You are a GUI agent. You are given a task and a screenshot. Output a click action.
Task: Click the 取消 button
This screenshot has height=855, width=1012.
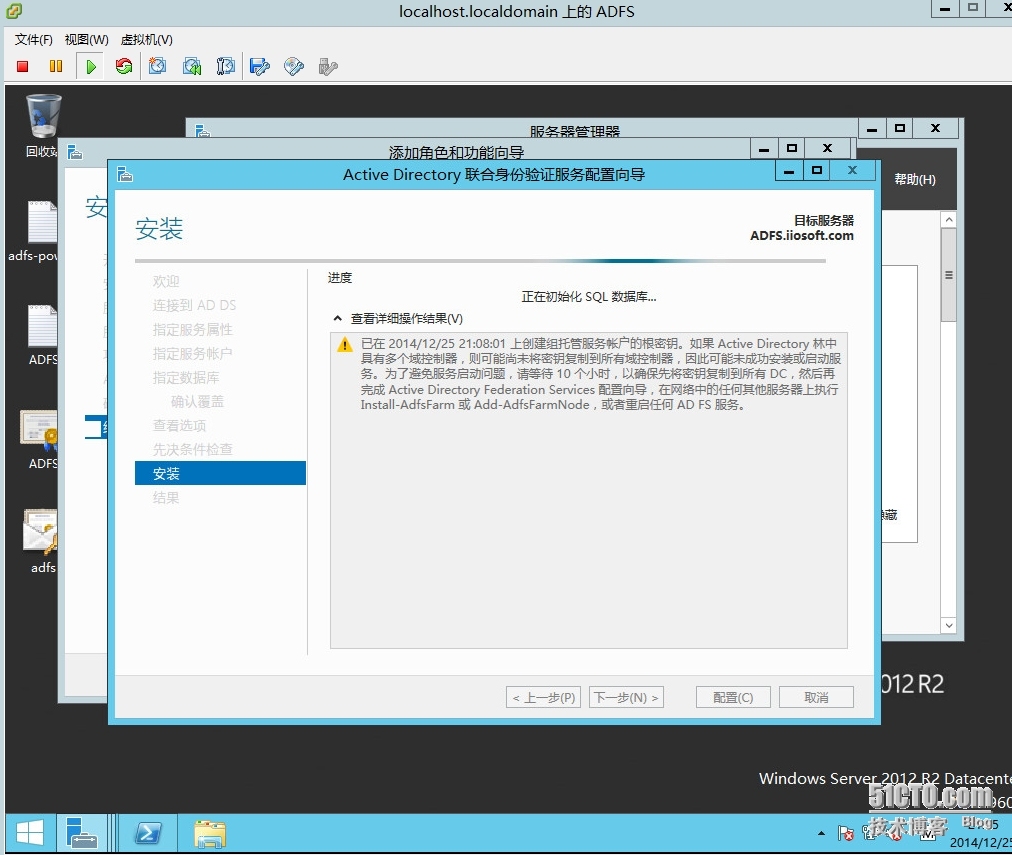click(816, 698)
